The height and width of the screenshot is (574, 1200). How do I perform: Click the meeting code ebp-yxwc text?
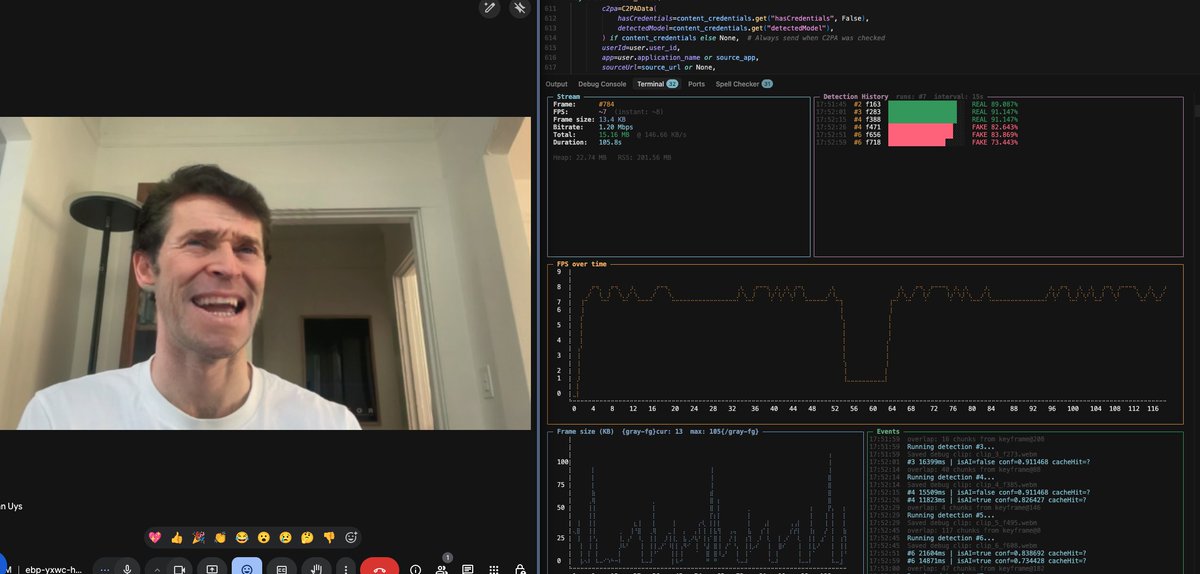[x=56, y=568]
